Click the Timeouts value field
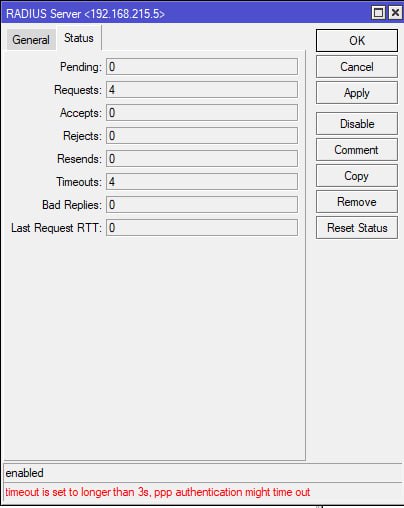The width and height of the screenshot is (404, 508). [202, 182]
